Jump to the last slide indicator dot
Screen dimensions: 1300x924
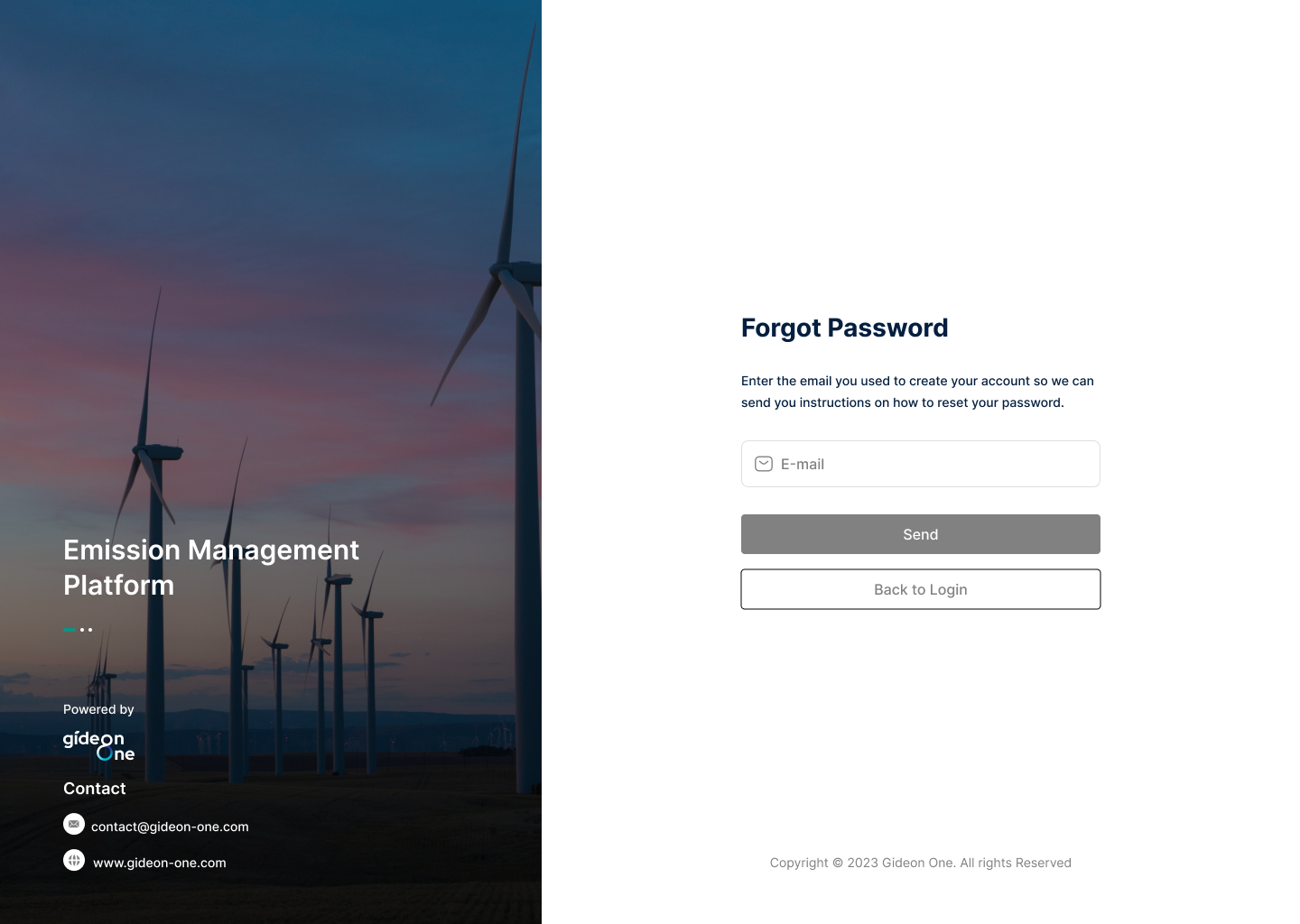[x=90, y=630]
